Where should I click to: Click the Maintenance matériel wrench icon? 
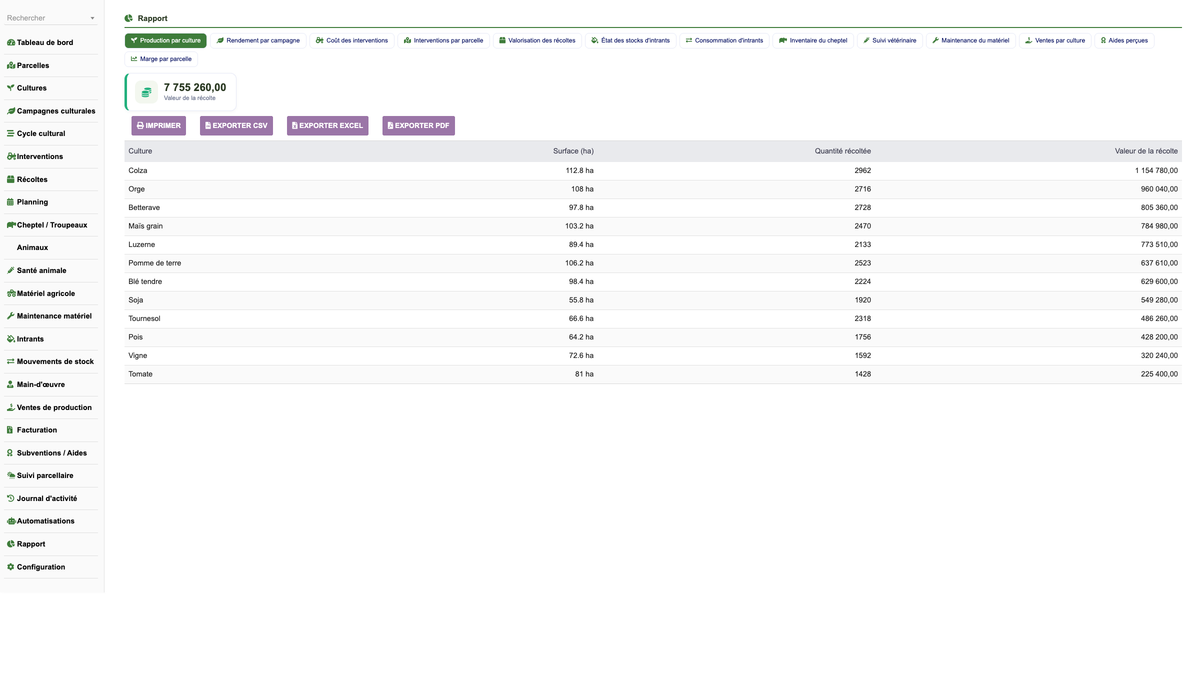(11, 316)
